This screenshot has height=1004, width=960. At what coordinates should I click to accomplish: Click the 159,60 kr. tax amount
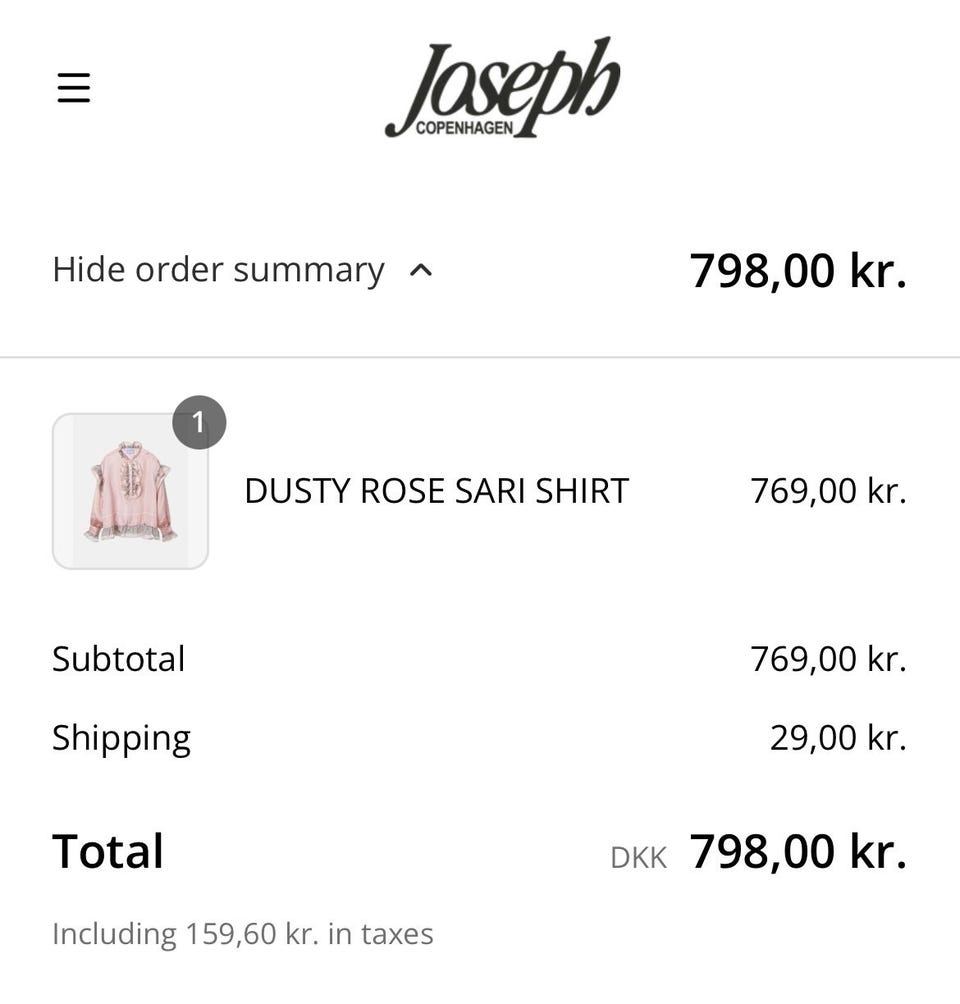click(x=251, y=934)
